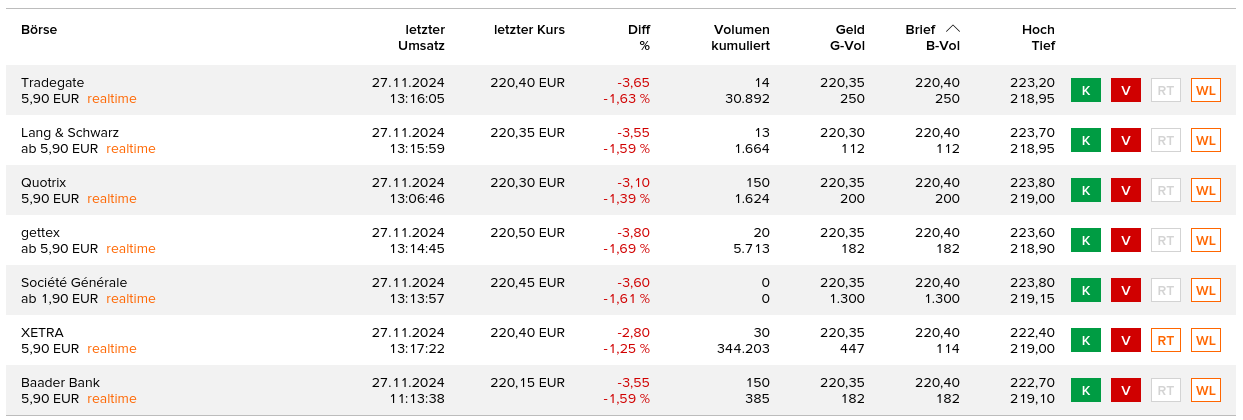The width and height of the screenshot is (1243, 420).
Task: Click the Diff % column header
Action: pyautogui.click(x=638, y=38)
